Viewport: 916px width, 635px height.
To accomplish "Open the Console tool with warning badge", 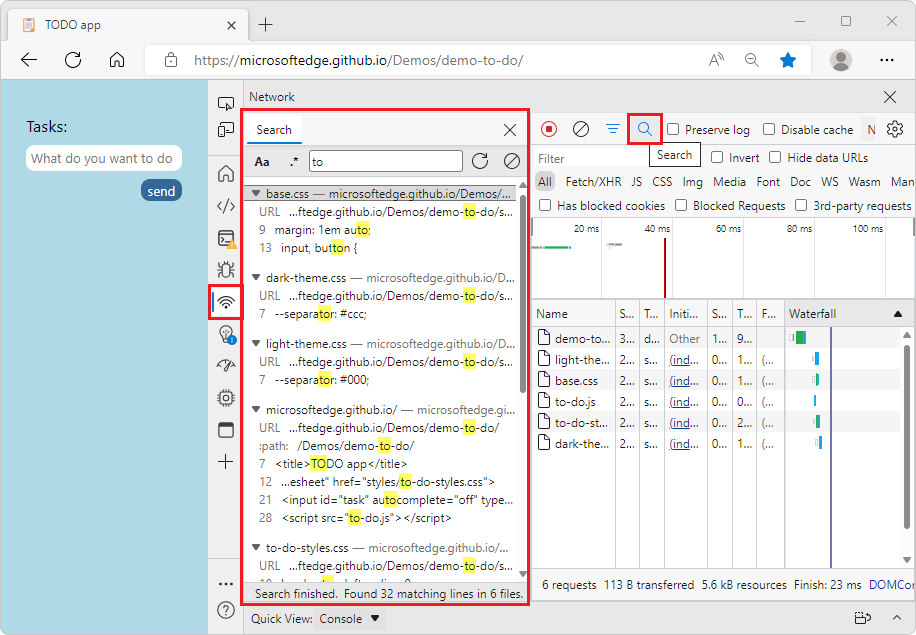I will (x=225, y=238).
